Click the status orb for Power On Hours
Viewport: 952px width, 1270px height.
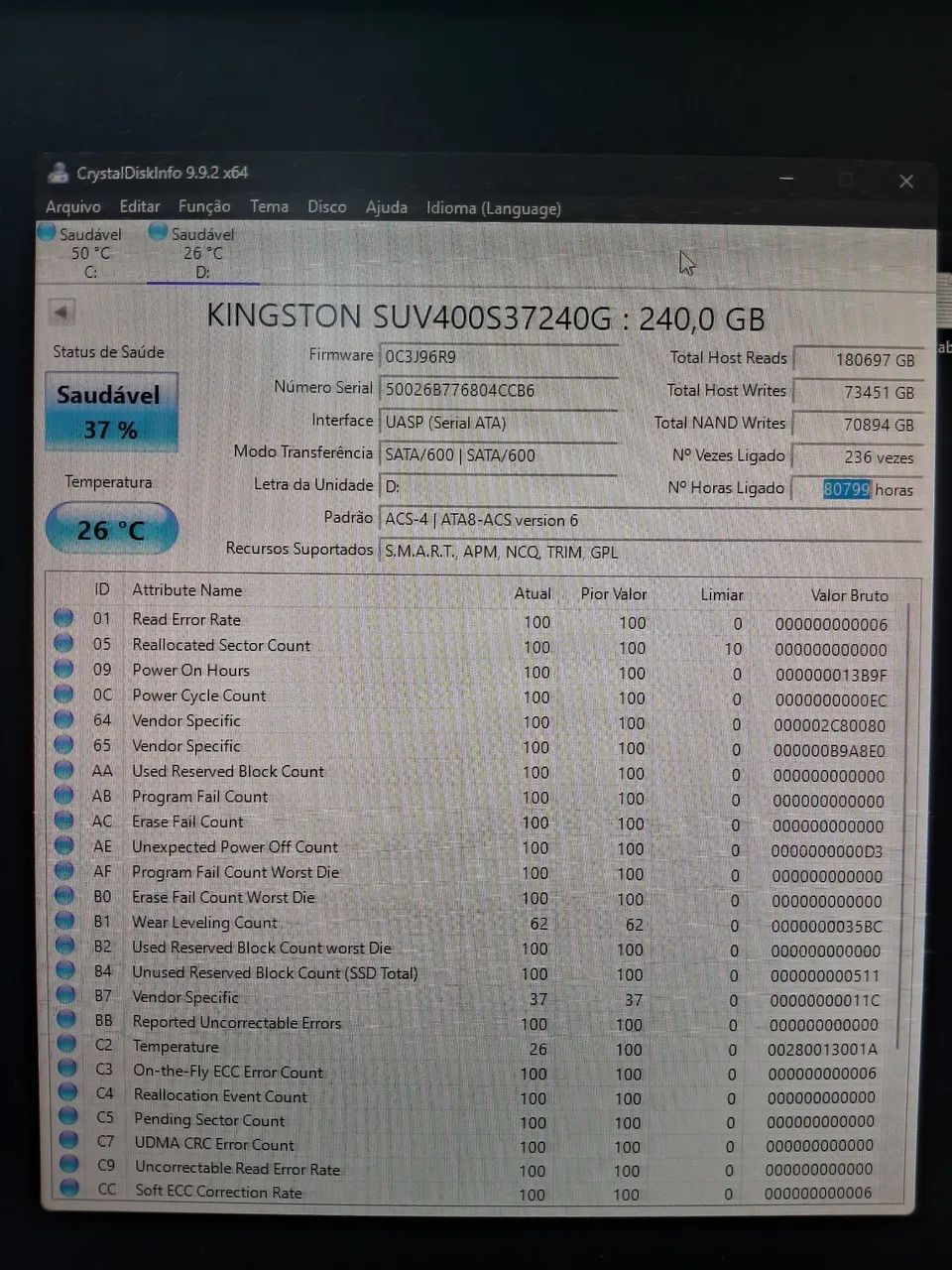63,668
